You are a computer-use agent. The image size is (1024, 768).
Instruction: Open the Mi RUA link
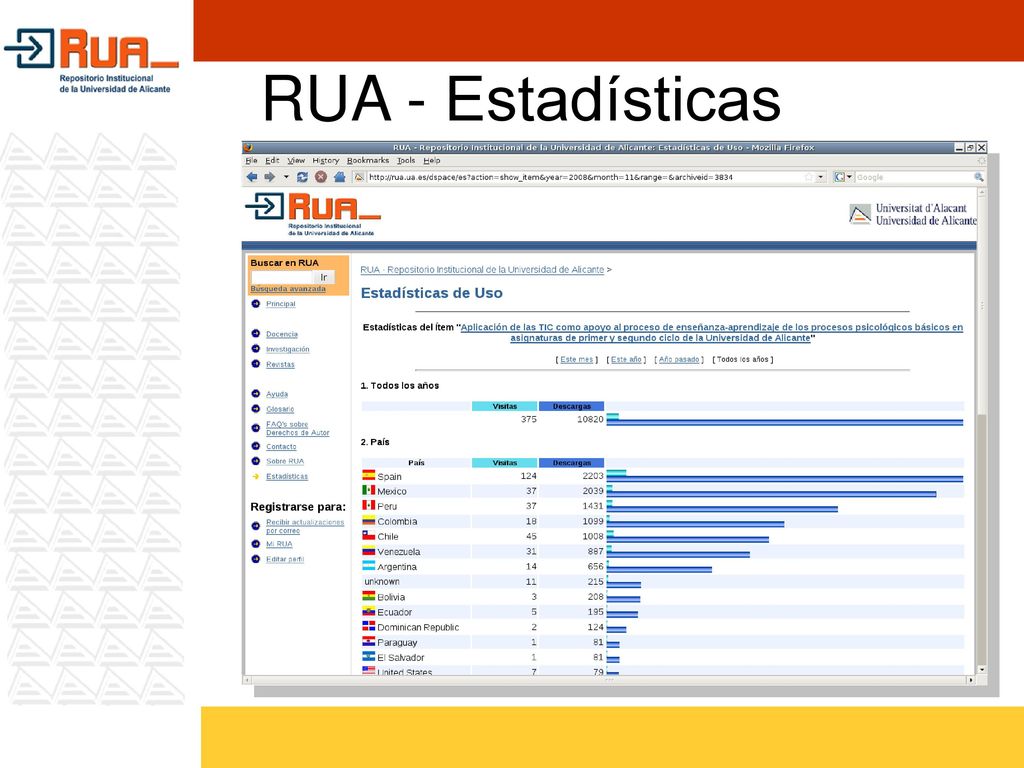coord(279,544)
